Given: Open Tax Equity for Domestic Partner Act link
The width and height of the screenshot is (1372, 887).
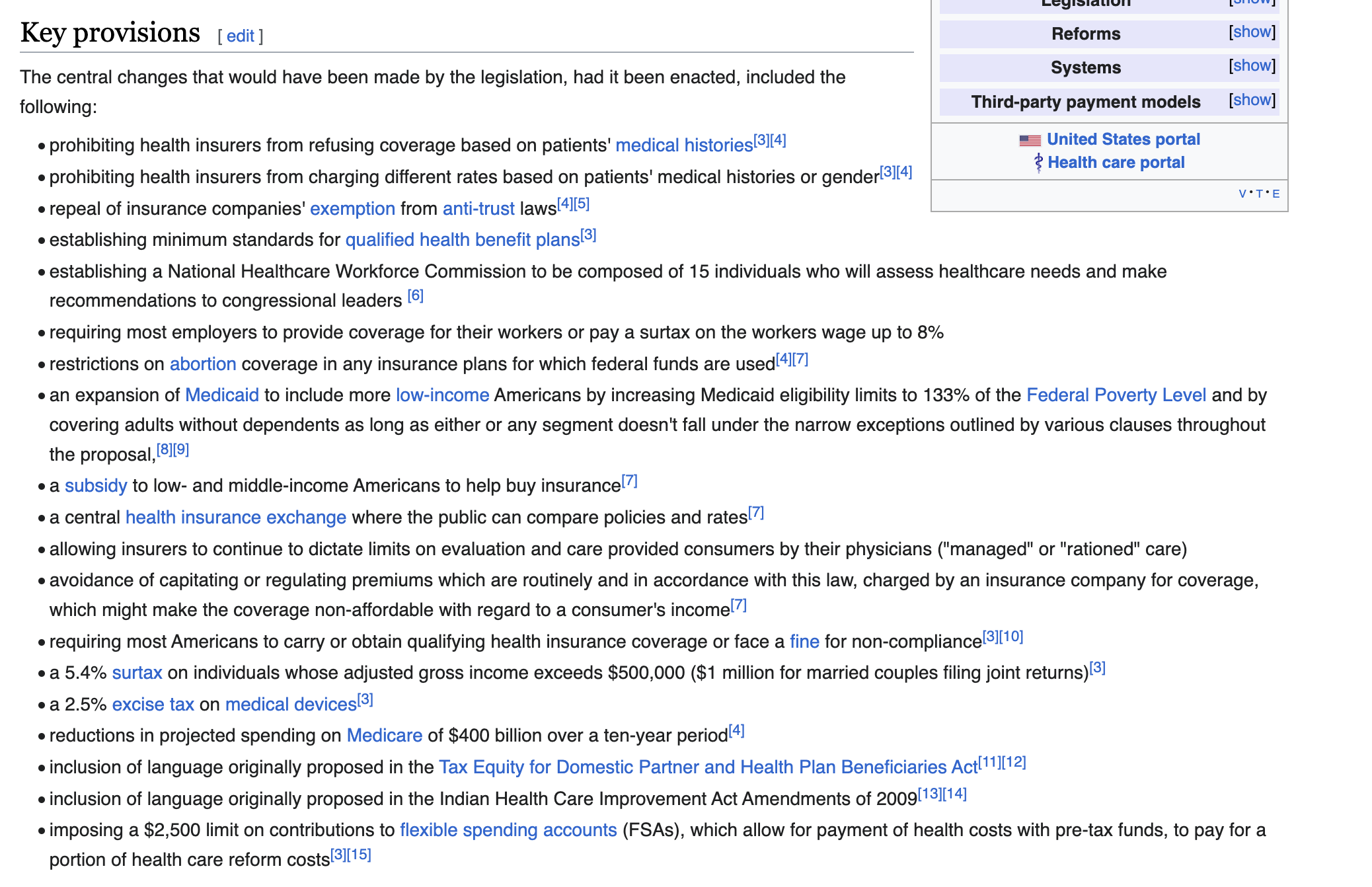Looking at the screenshot, I should point(708,767).
